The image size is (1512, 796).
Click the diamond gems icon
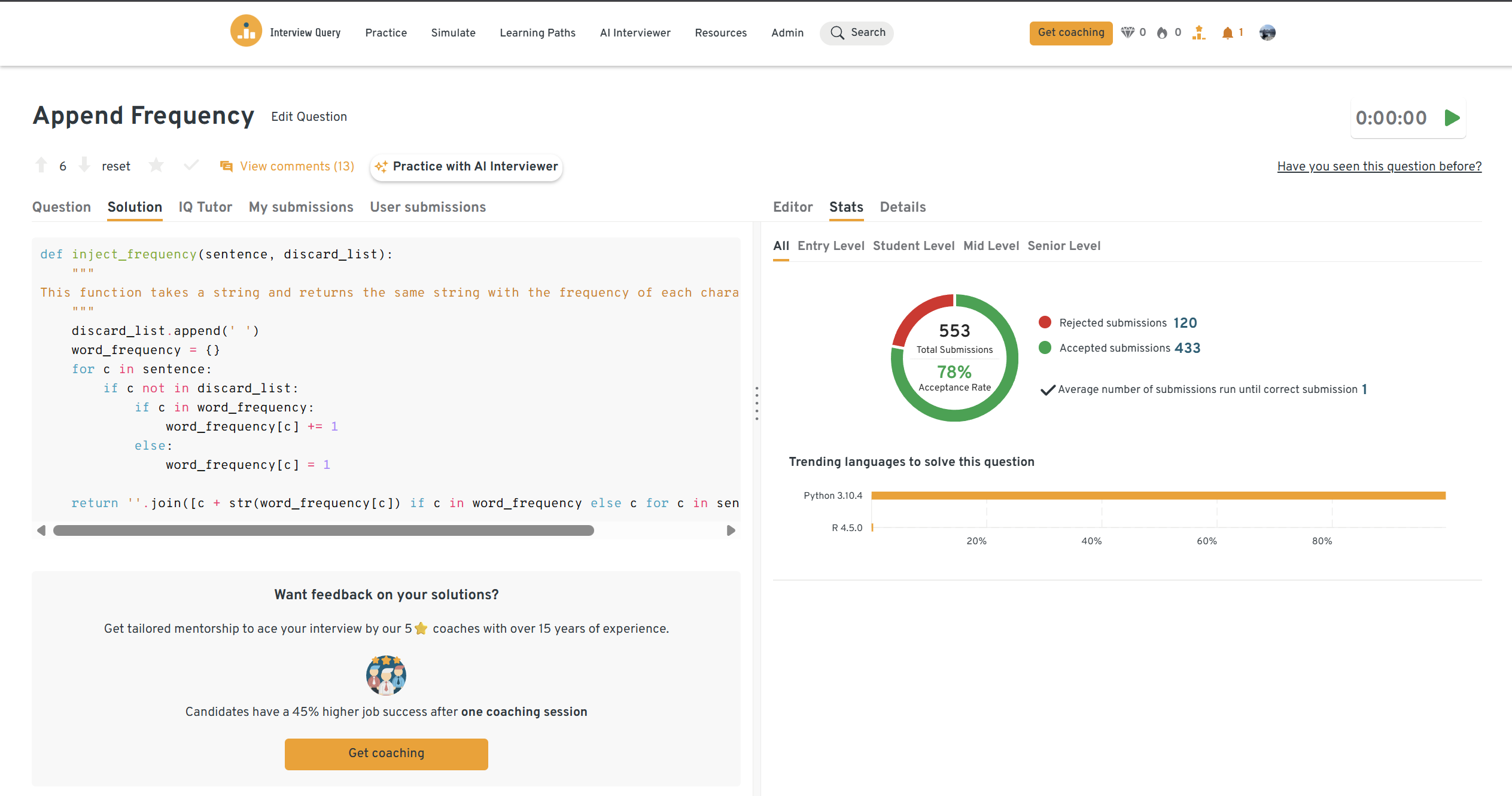1127,33
